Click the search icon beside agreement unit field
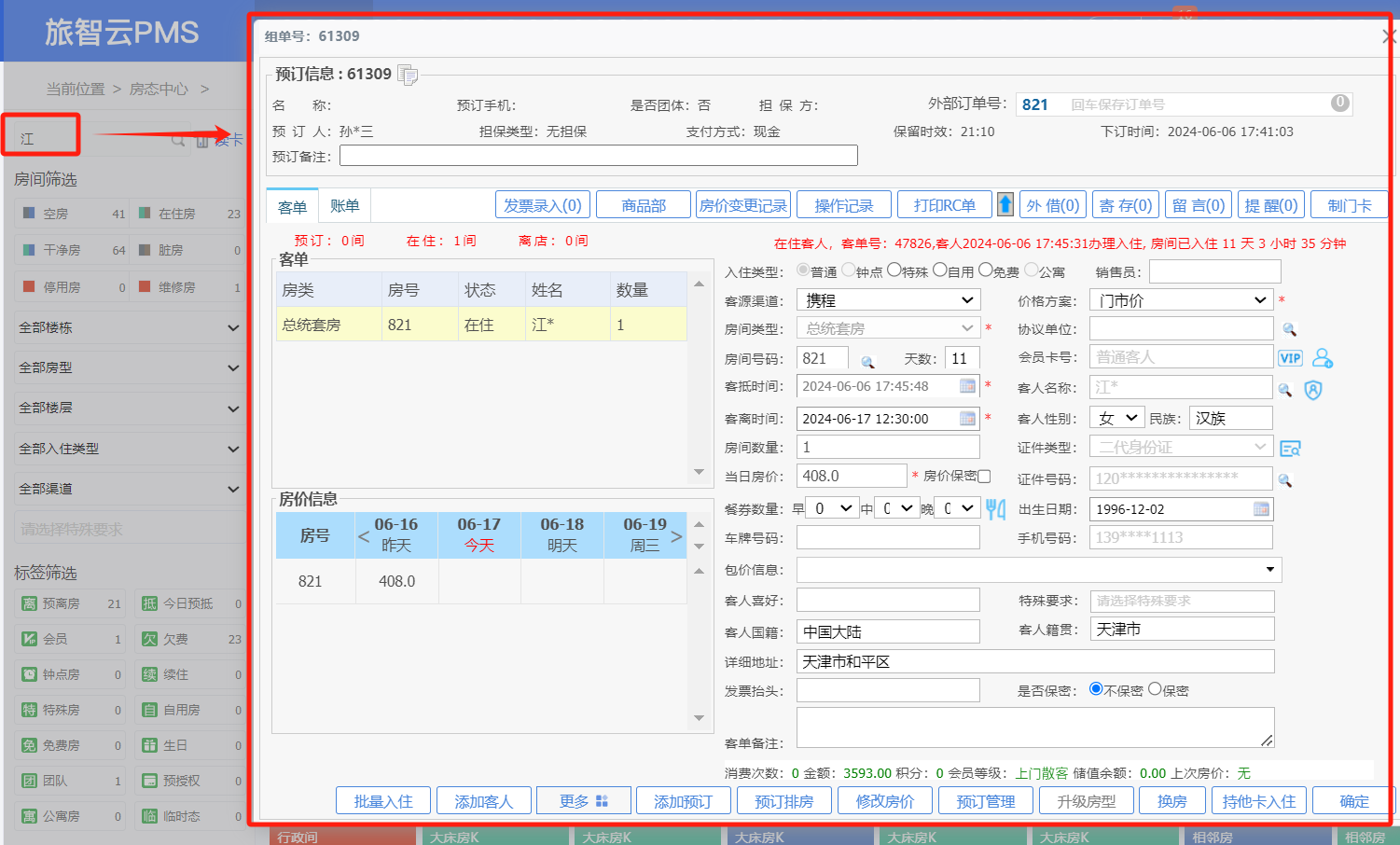 point(1289,329)
